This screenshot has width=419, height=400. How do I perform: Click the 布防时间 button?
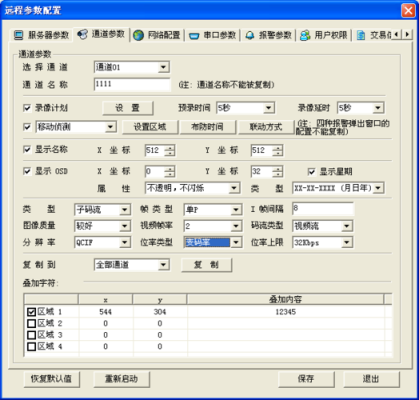pos(207,127)
